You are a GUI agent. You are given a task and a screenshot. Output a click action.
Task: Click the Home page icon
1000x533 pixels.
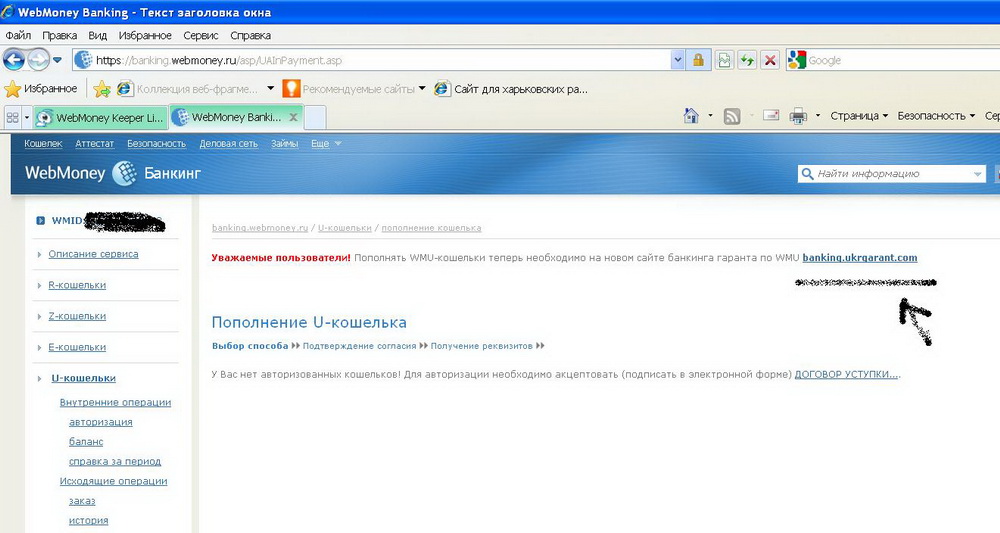[x=691, y=116]
